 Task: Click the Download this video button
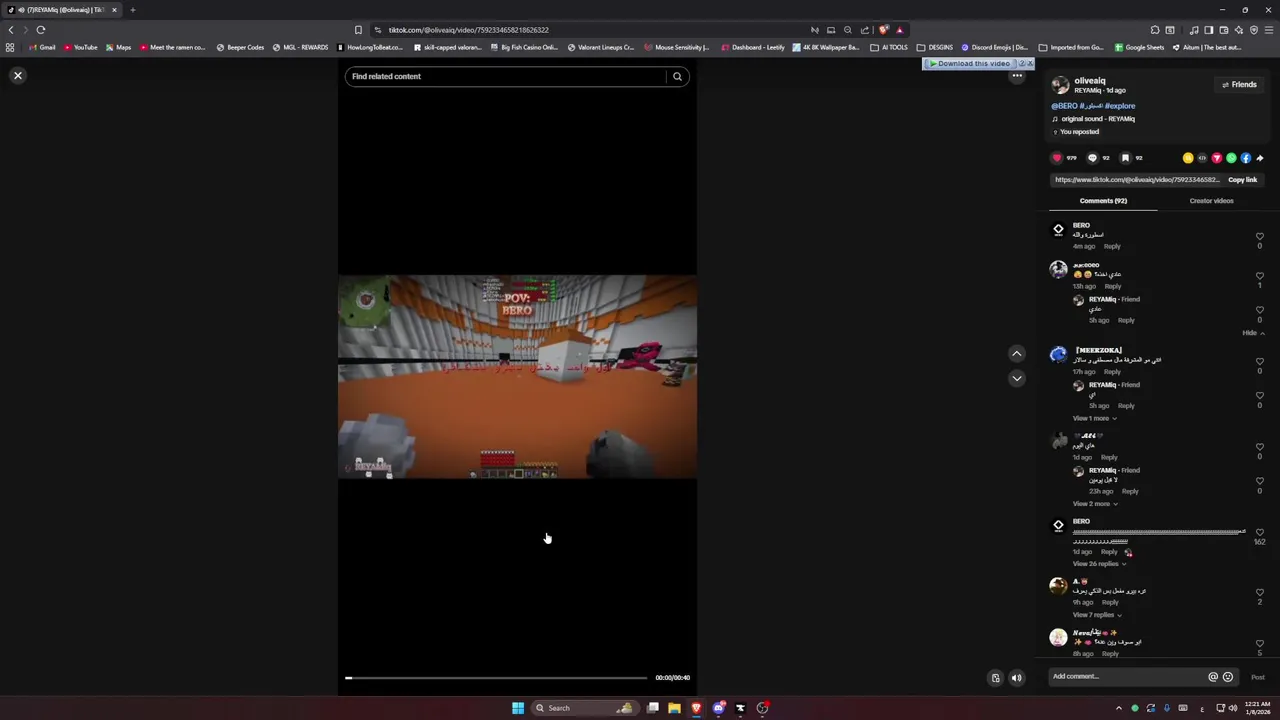point(970,64)
